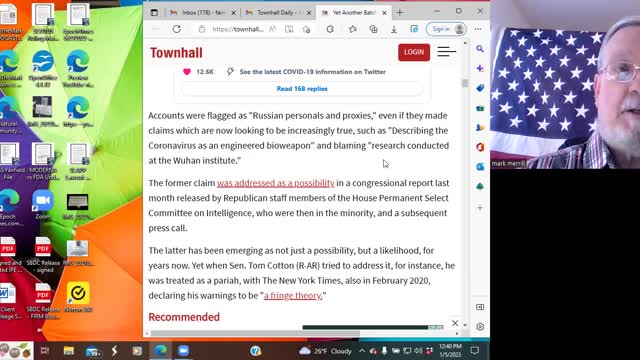
Task: Follow 'a fringe theory' link
Action: [293, 295]
